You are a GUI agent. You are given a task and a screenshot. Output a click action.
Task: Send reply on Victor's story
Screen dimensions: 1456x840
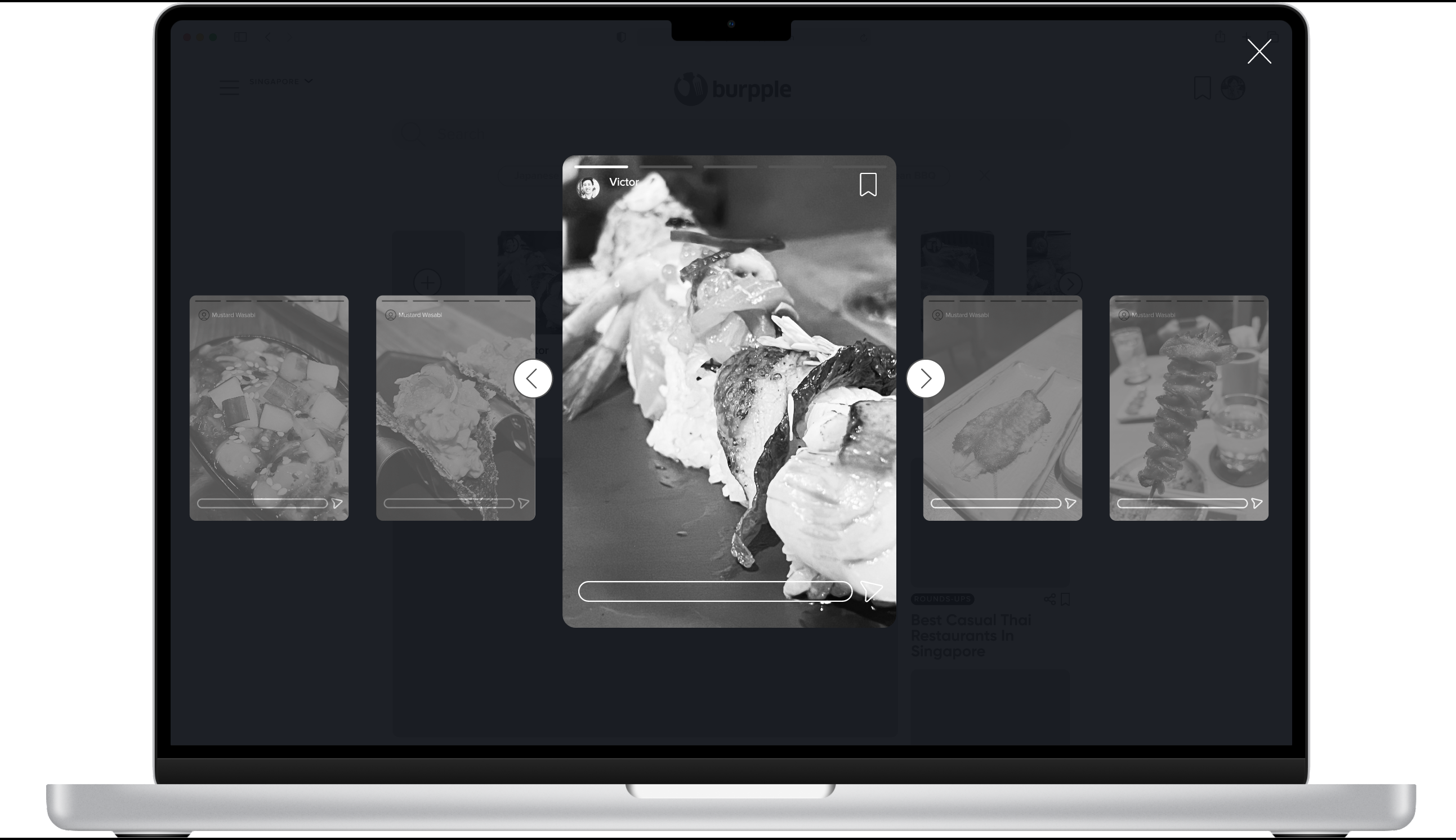pos(871,591)
